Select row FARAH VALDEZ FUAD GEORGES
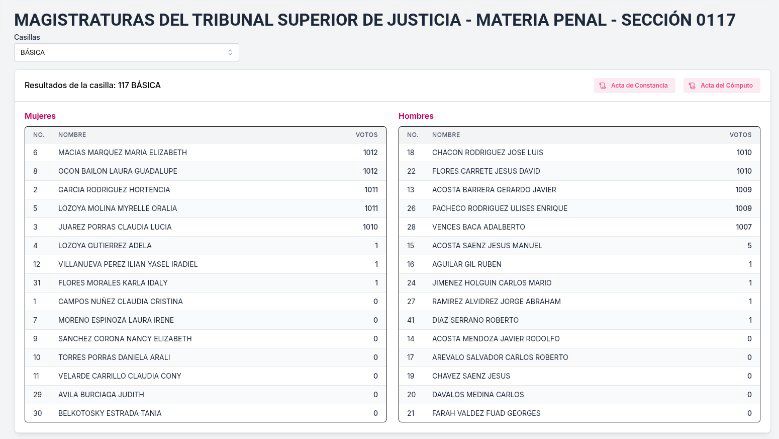The width and height of the screenshot is (779, 439). (579, 413)
